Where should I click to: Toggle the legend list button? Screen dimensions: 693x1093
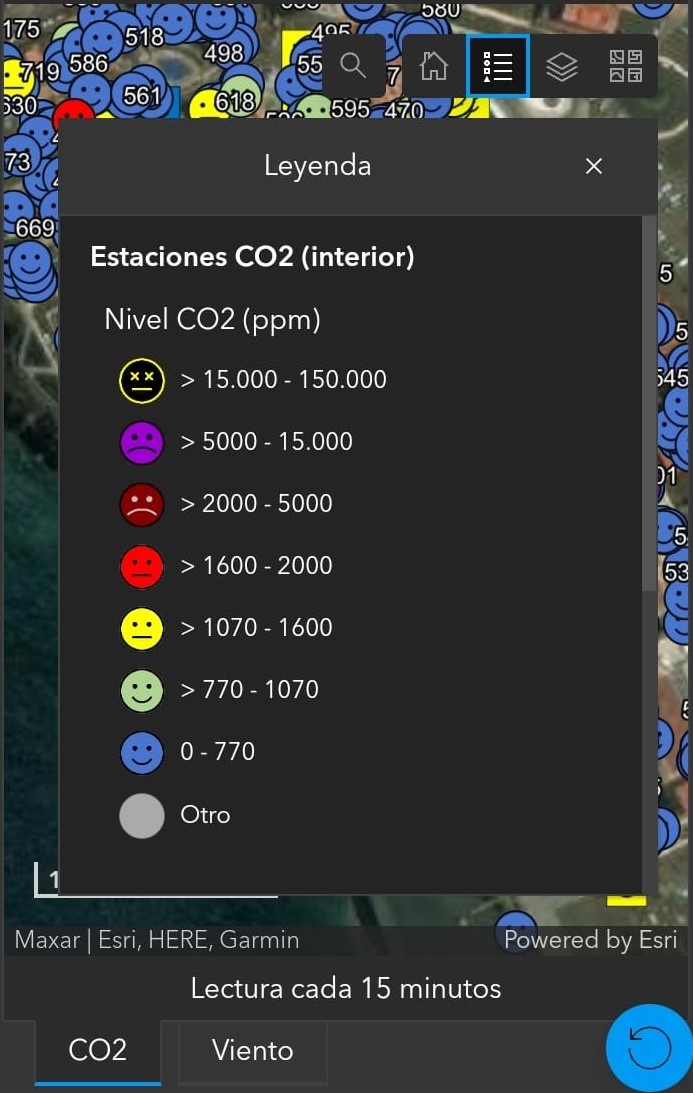pyautogui.click(x=498, y=66)
